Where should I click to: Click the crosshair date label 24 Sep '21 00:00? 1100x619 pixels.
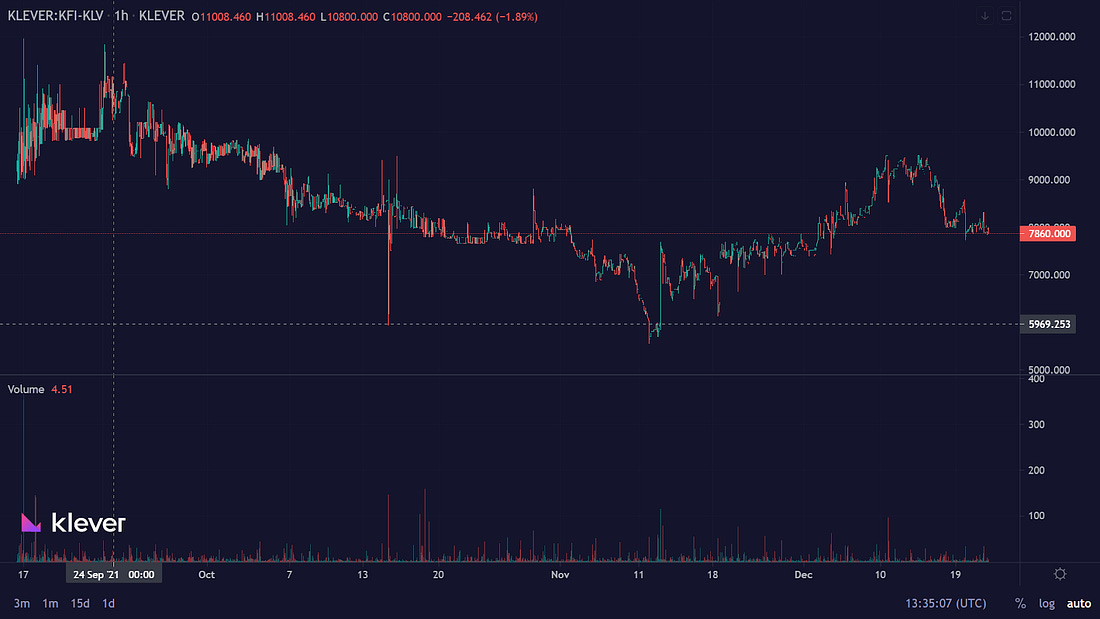114,575
